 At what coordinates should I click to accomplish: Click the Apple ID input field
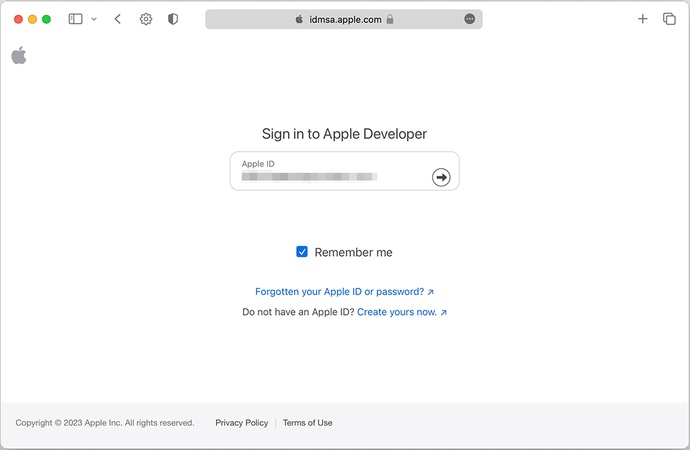pyautogui.click(x=344, y=171)
